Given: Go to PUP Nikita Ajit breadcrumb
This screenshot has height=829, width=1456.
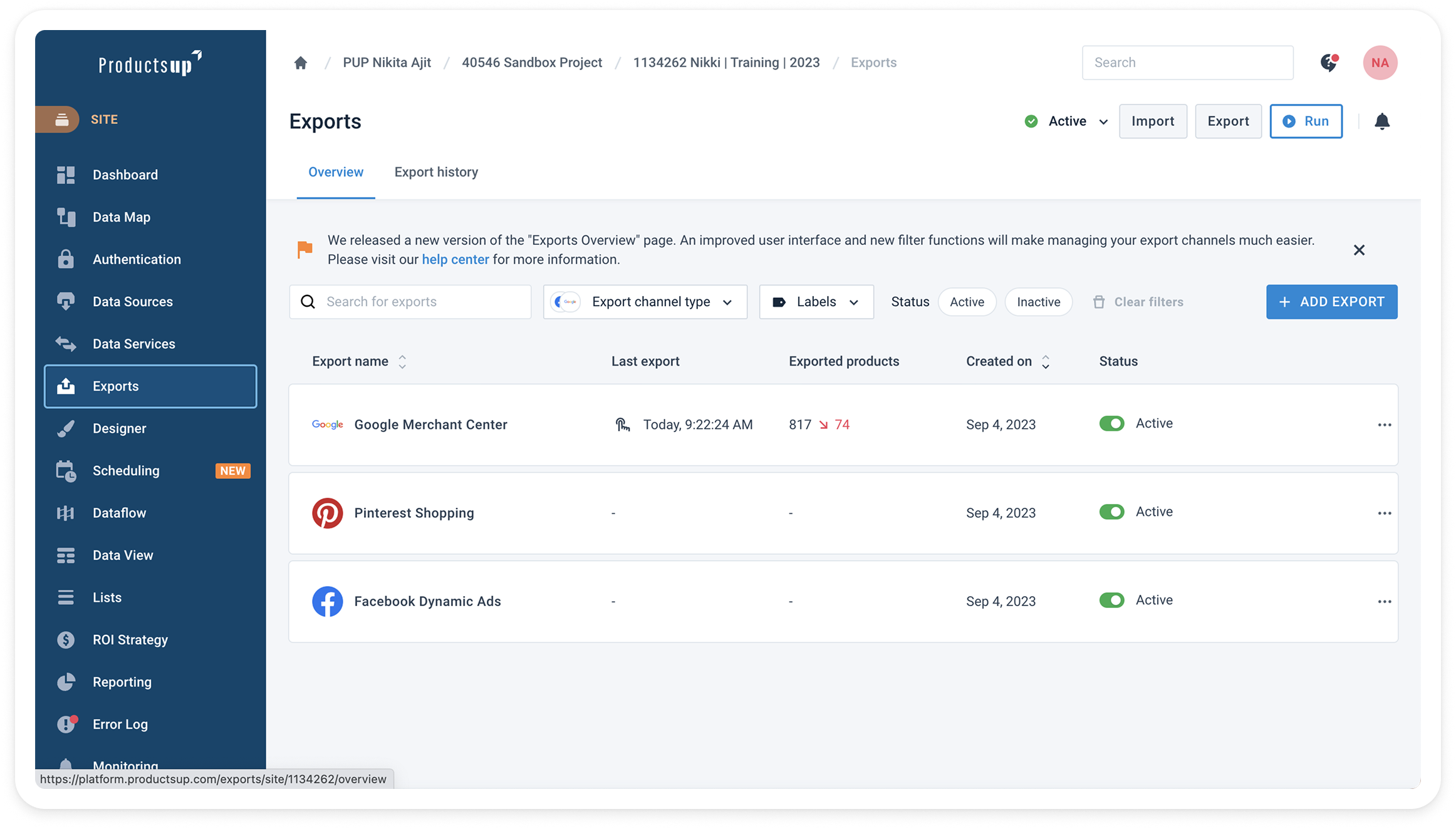Looking at the screenshot, I should pos(387,63).
